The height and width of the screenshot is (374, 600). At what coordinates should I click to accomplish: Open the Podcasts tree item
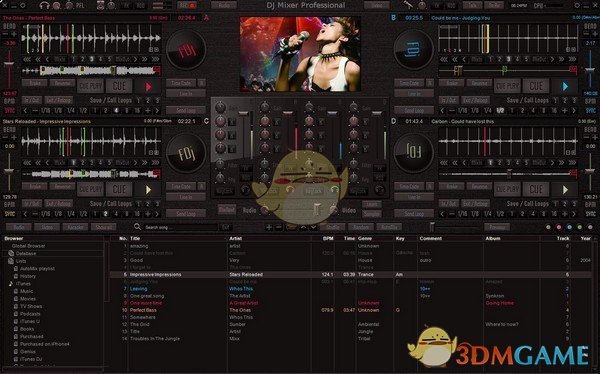(30, 314)
